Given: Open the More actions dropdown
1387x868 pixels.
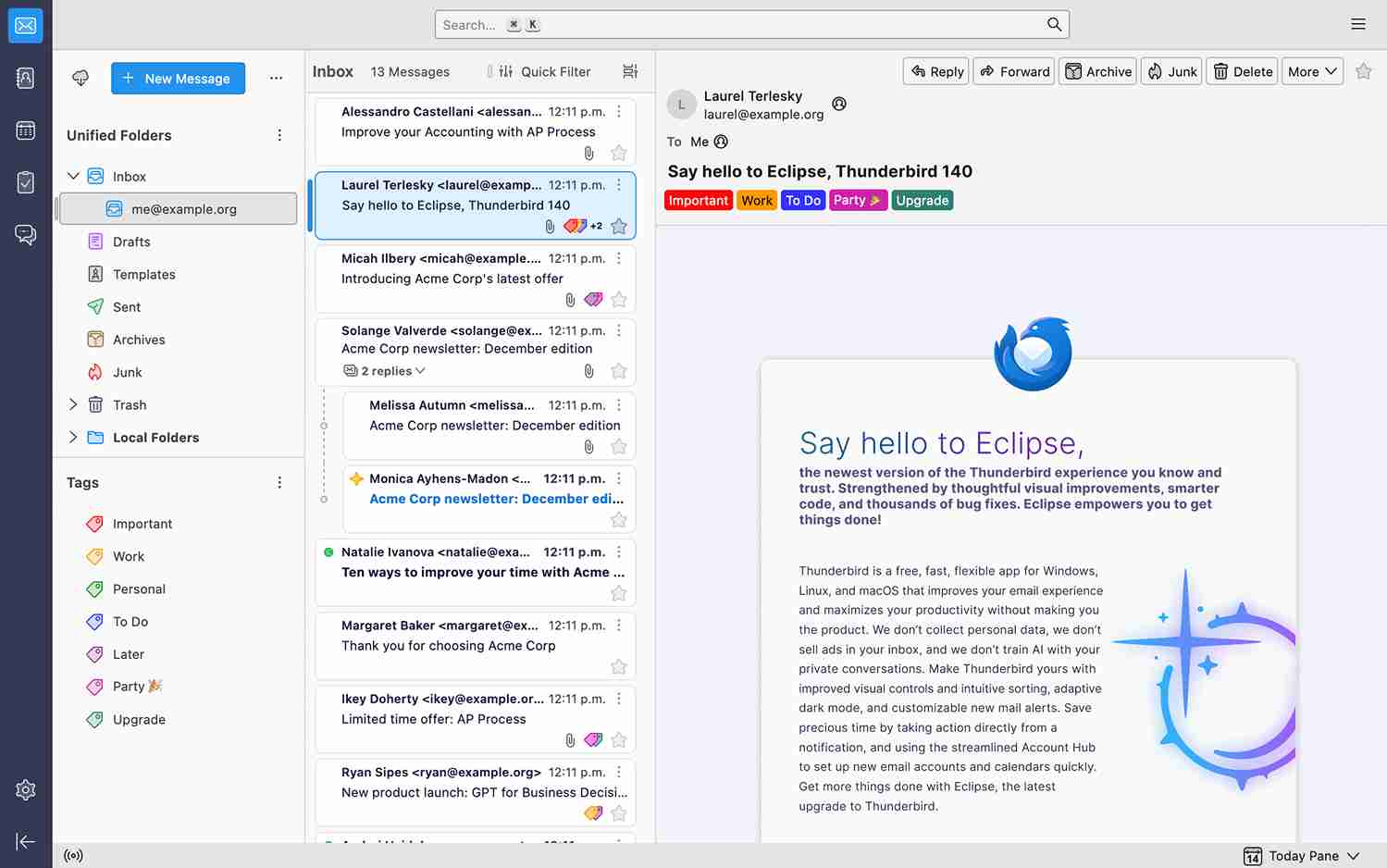Looking at the screenshot, I should pos(1312,71).
